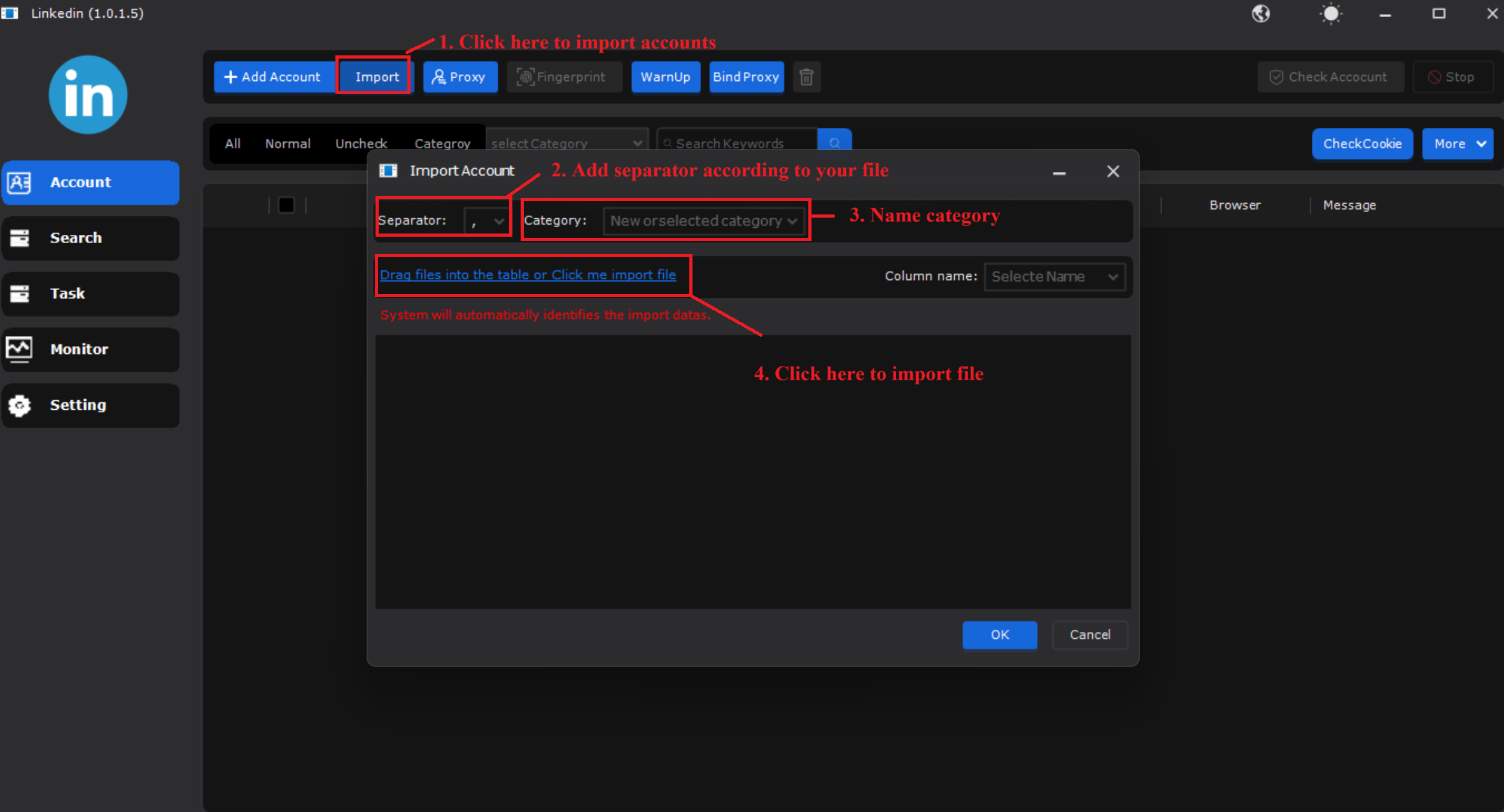The width and height of the screenshot is (1504, 812).
Task: Maximize the Linkedin main window
Action: (1438, 13)
